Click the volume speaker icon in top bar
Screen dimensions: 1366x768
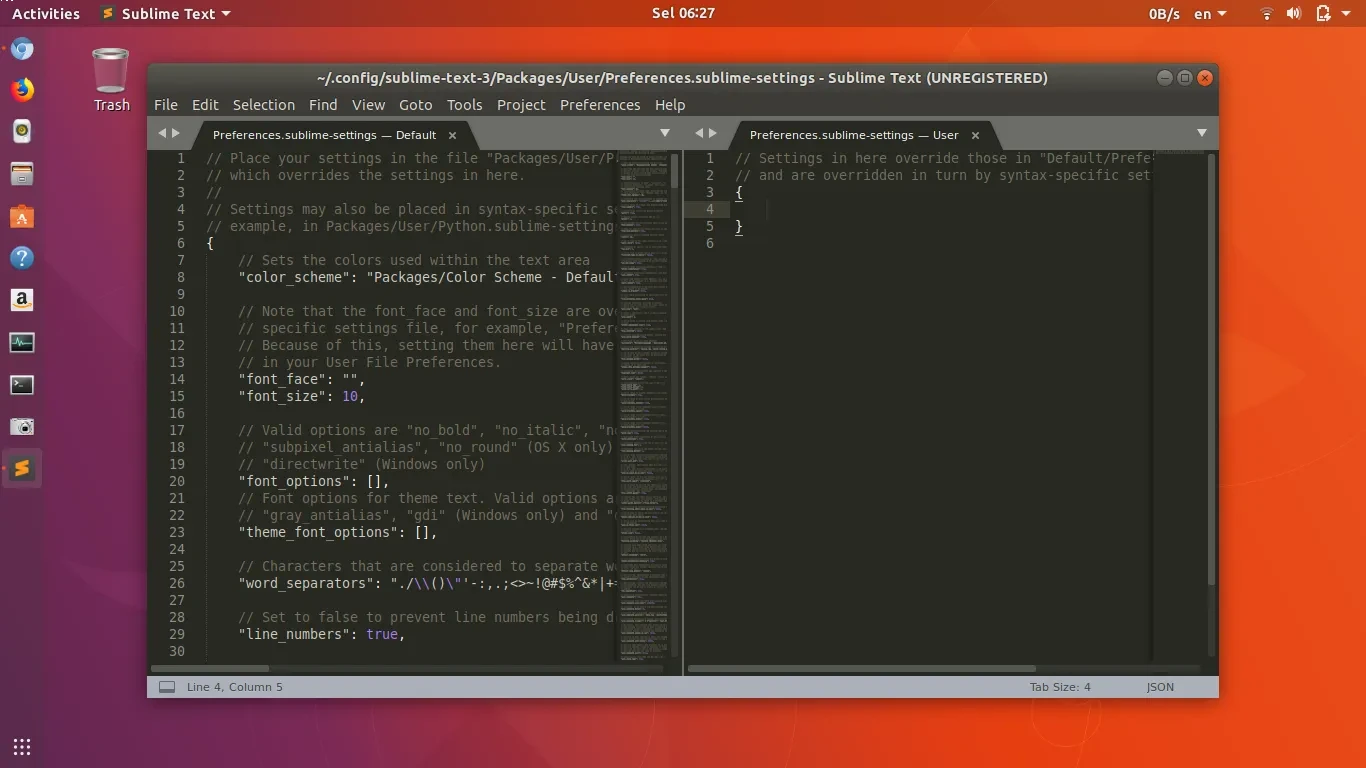[x=1294, y=14]
